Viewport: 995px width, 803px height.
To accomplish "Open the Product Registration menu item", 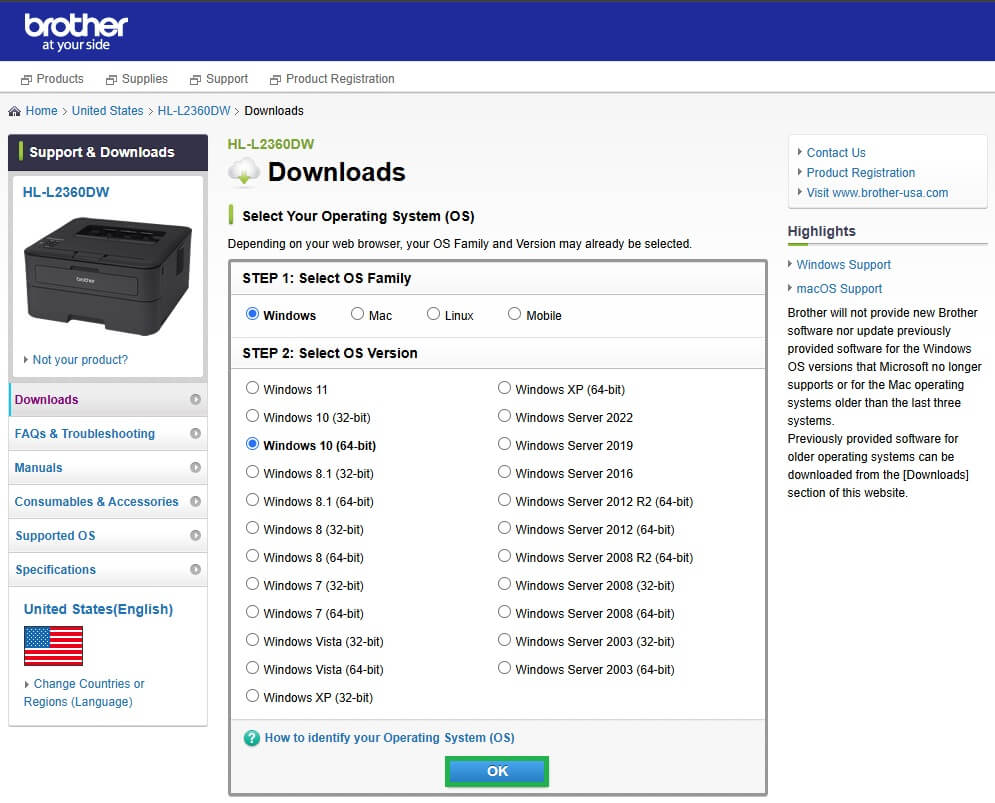I will [x=340, y=79].
